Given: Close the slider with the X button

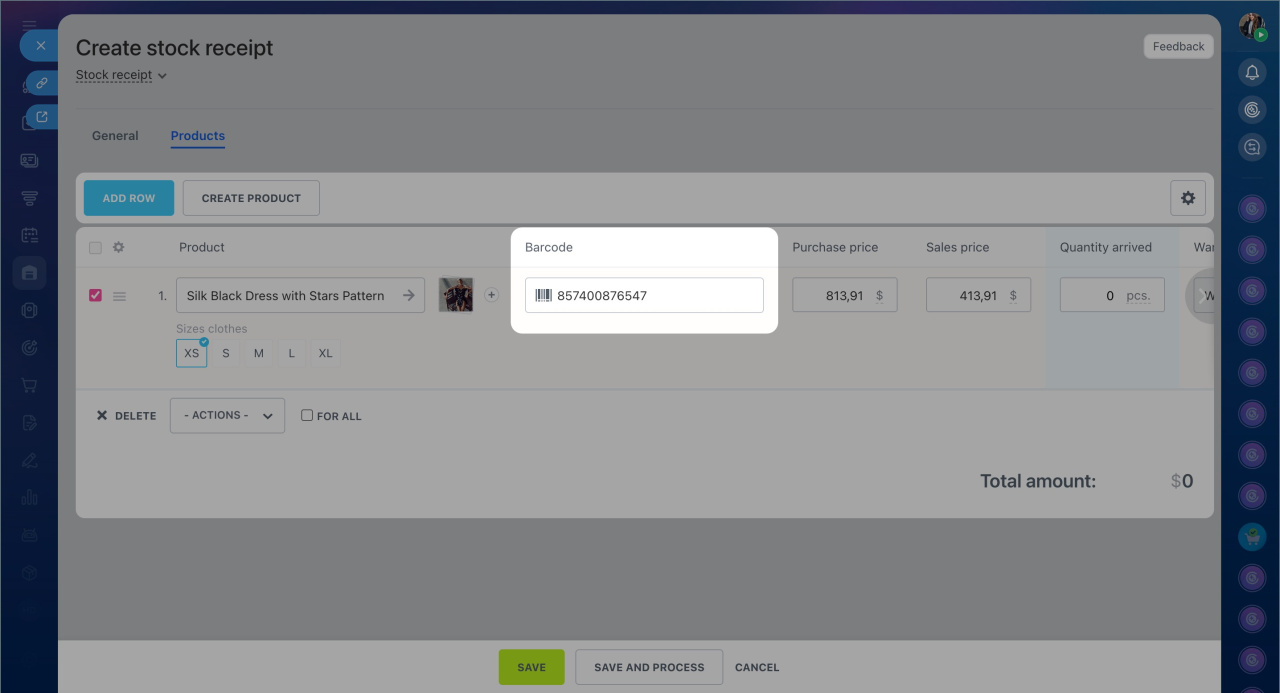Looking at the screenshot, I should click(41, 46).
